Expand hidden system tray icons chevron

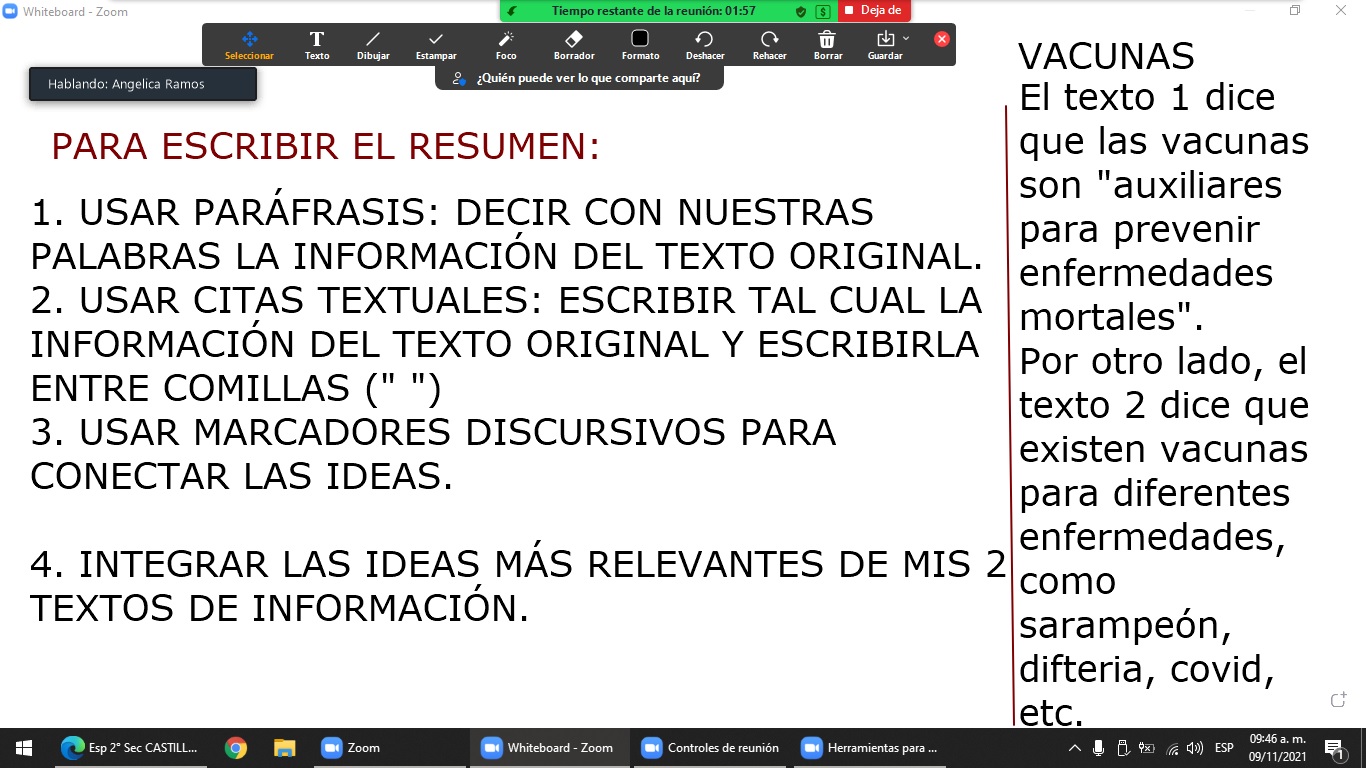click(x=1075, y=748)
